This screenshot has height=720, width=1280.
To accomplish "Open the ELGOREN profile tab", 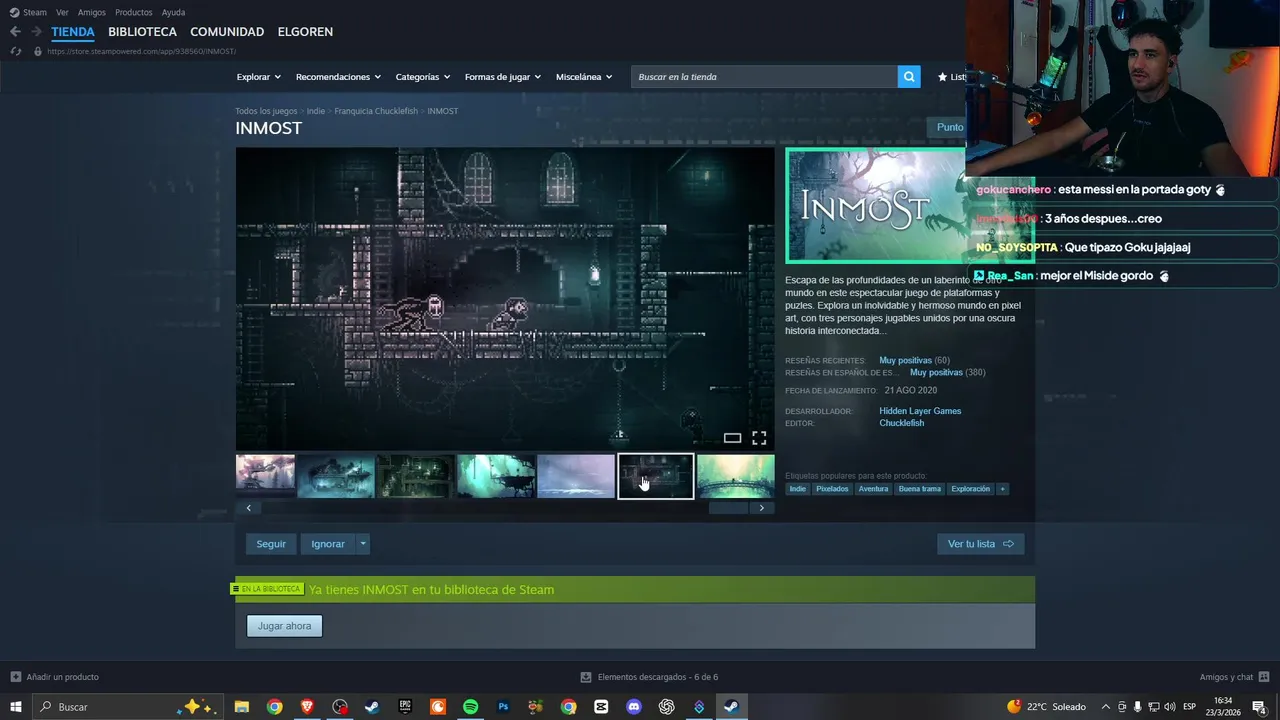I will click(305, 32).
